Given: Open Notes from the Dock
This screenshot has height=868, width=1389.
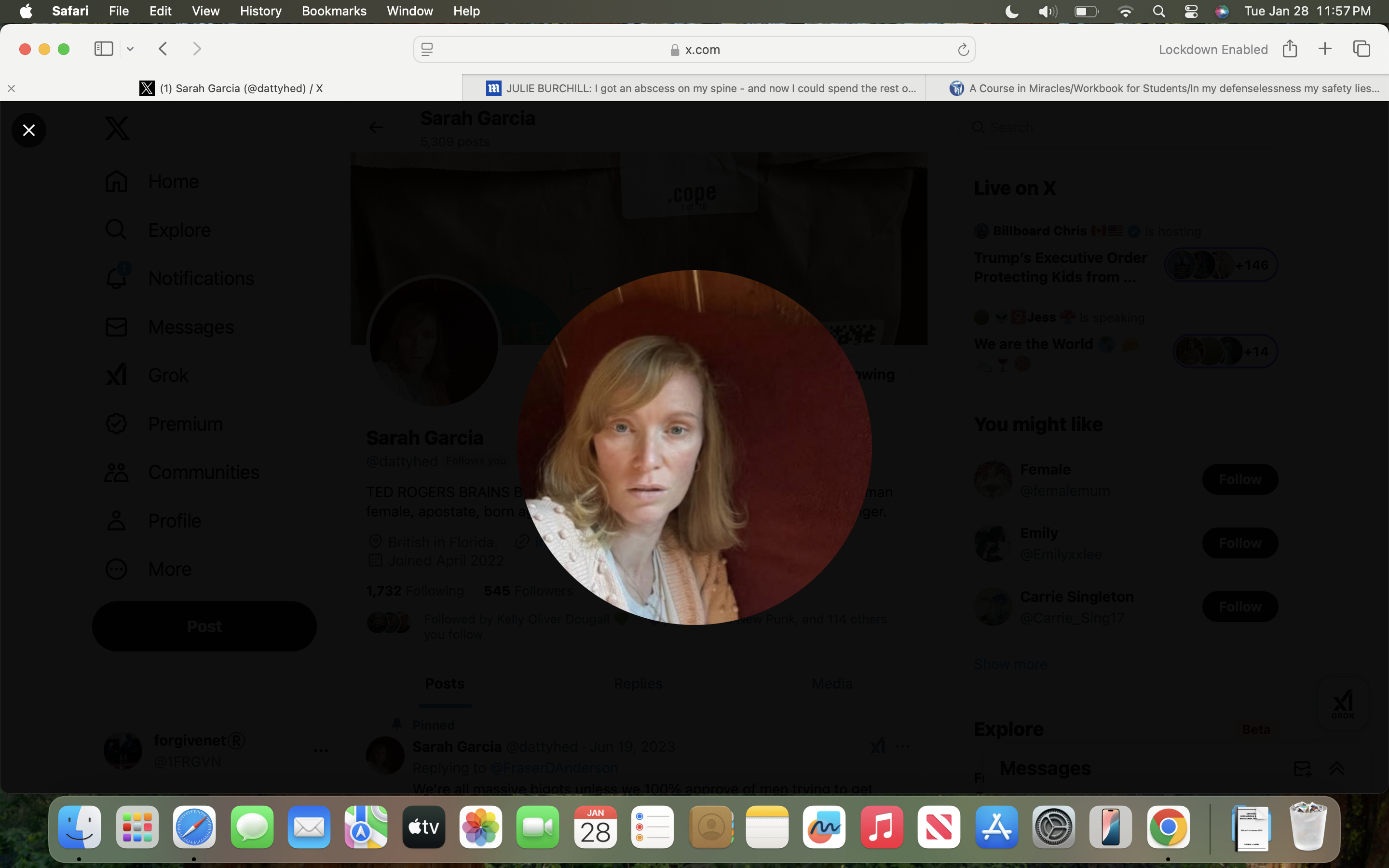Looking at the screenshot, I should [767, 827].
